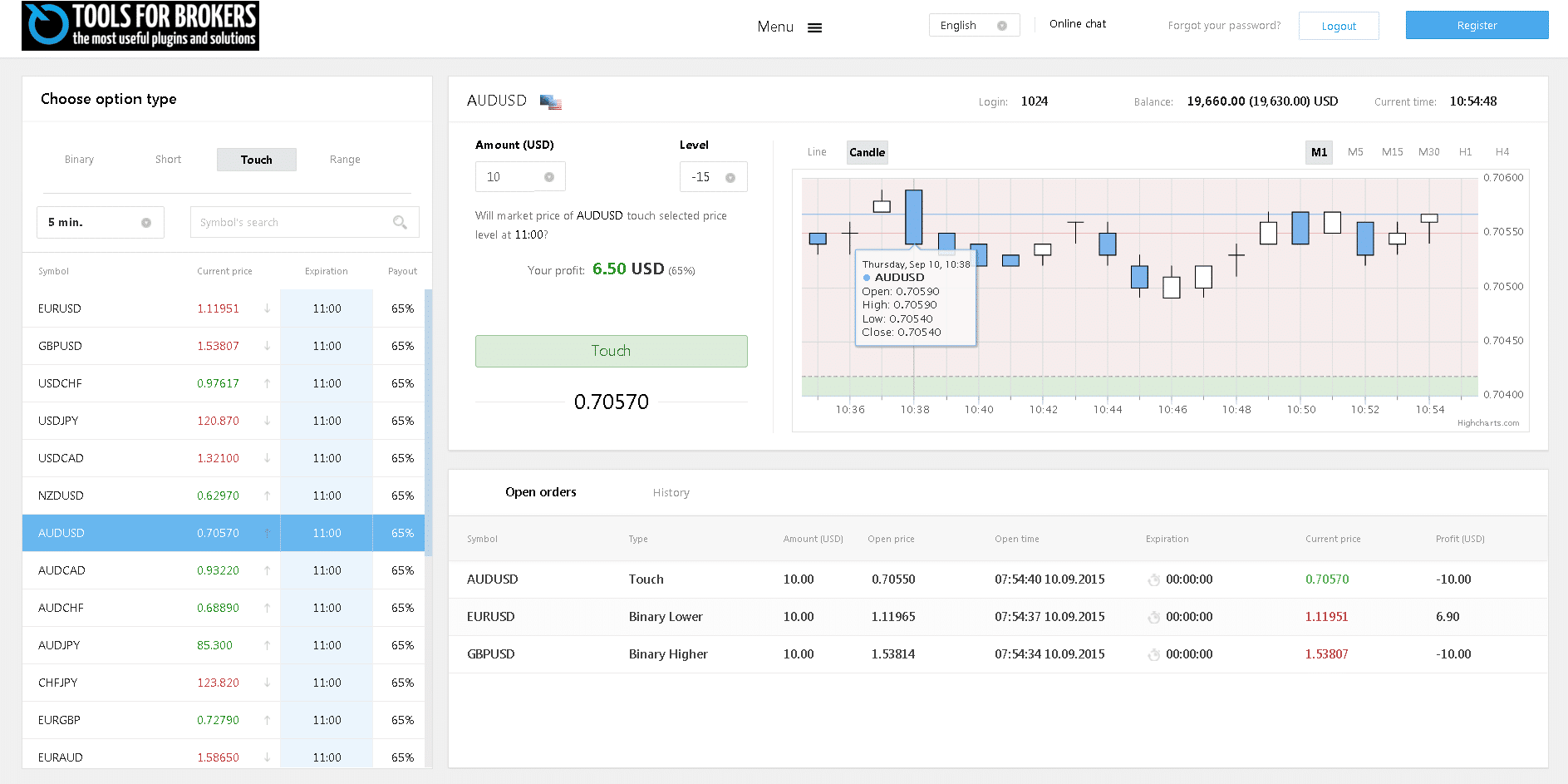Switch chart to Candle view
Image resolution: width=1568 pixels, height=784 pixels.
[867, 152]
